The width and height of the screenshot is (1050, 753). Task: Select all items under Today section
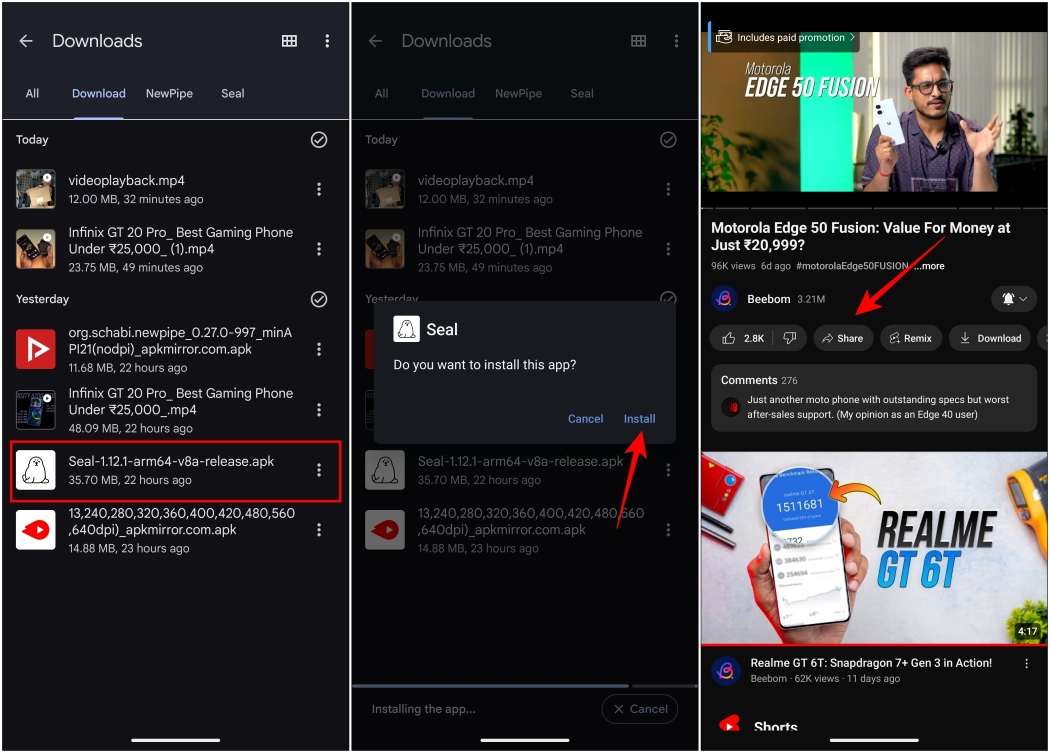319,140
